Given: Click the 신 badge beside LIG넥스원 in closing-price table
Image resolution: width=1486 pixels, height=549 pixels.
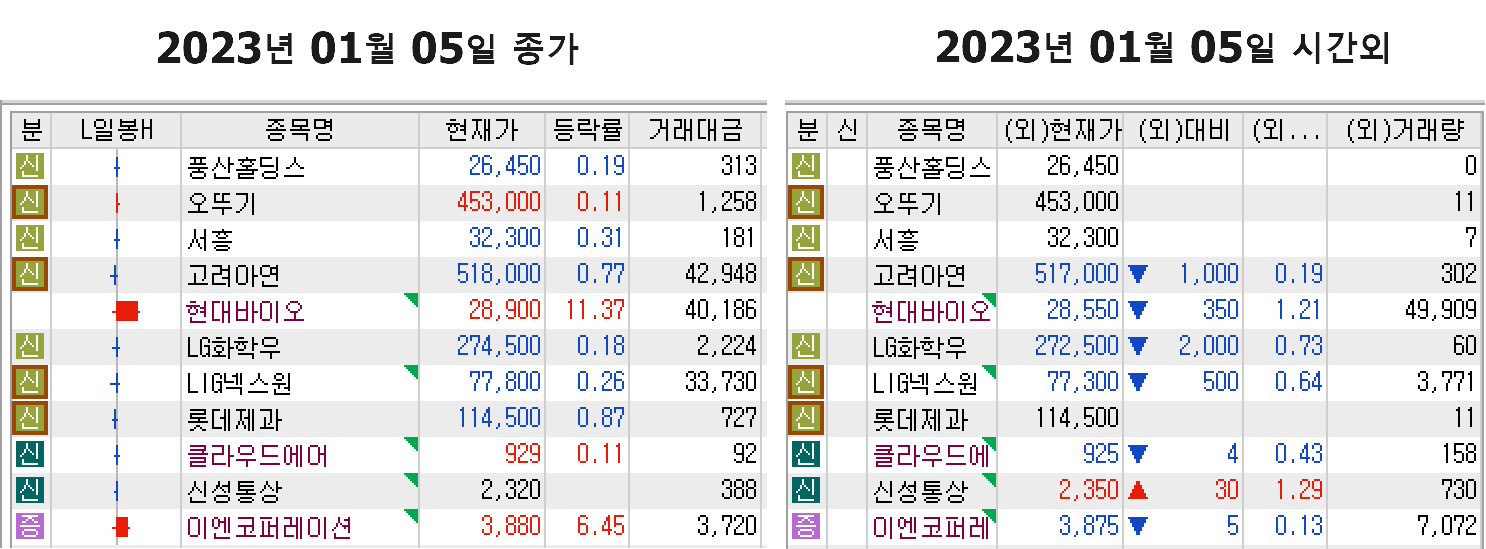Looking at the screenshot, I should click(x=31, y=383).
